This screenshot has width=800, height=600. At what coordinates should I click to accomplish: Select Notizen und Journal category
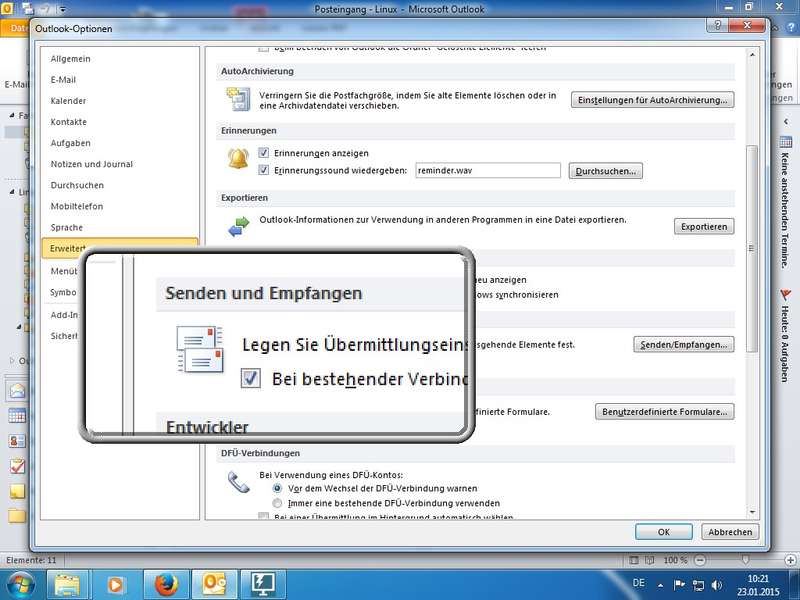point(92,164)
